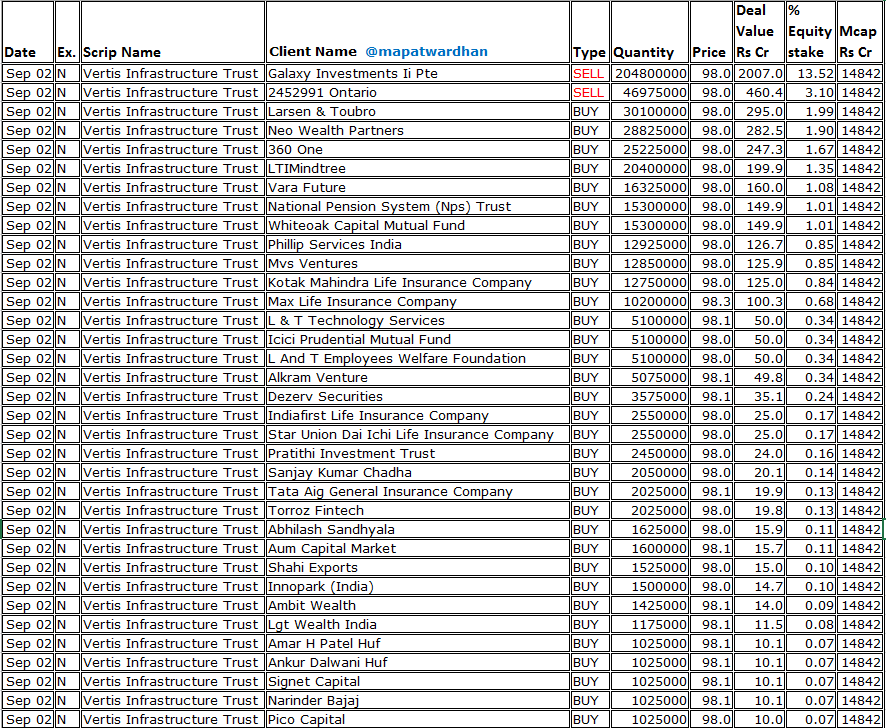
Task: Click 'National Pension System (Nps) Trust' cell
Action: [418, 206]
